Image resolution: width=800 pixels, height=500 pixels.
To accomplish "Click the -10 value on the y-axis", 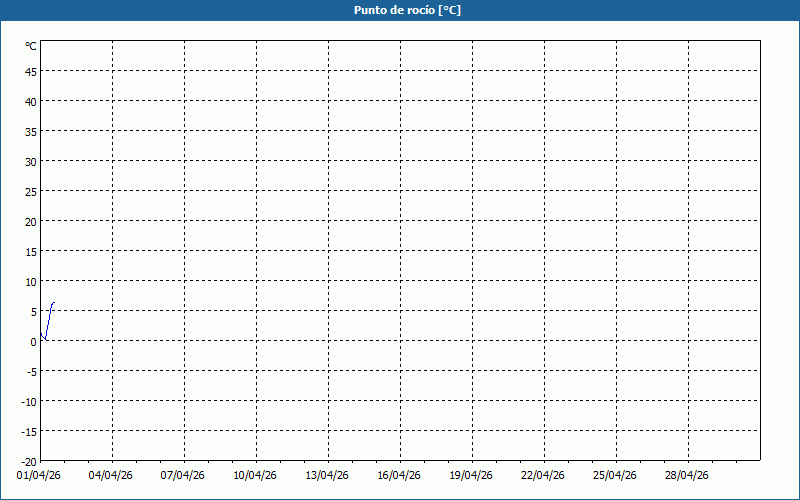I will pos(29,401).
